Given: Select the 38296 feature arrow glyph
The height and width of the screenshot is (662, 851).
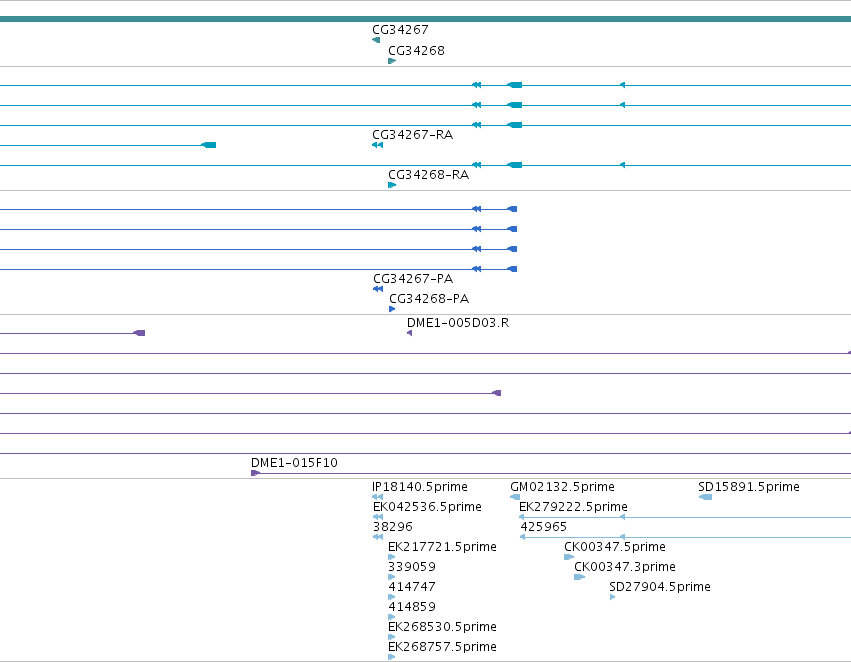Looking at the screenshot, I should [x=378, y=537].
